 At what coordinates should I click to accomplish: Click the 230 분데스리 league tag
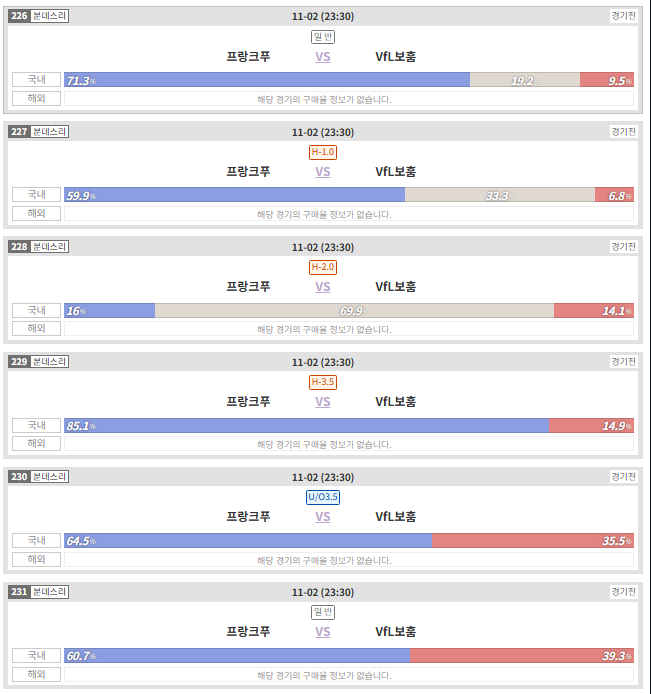[x=39, y=477]
